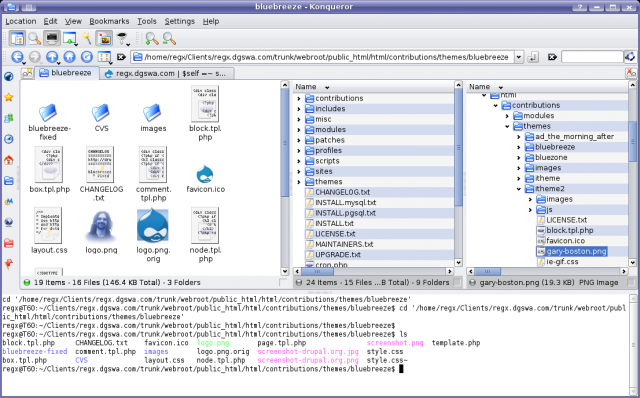
Task: Select the bluebreeze tab
Action: coord(67,73)
